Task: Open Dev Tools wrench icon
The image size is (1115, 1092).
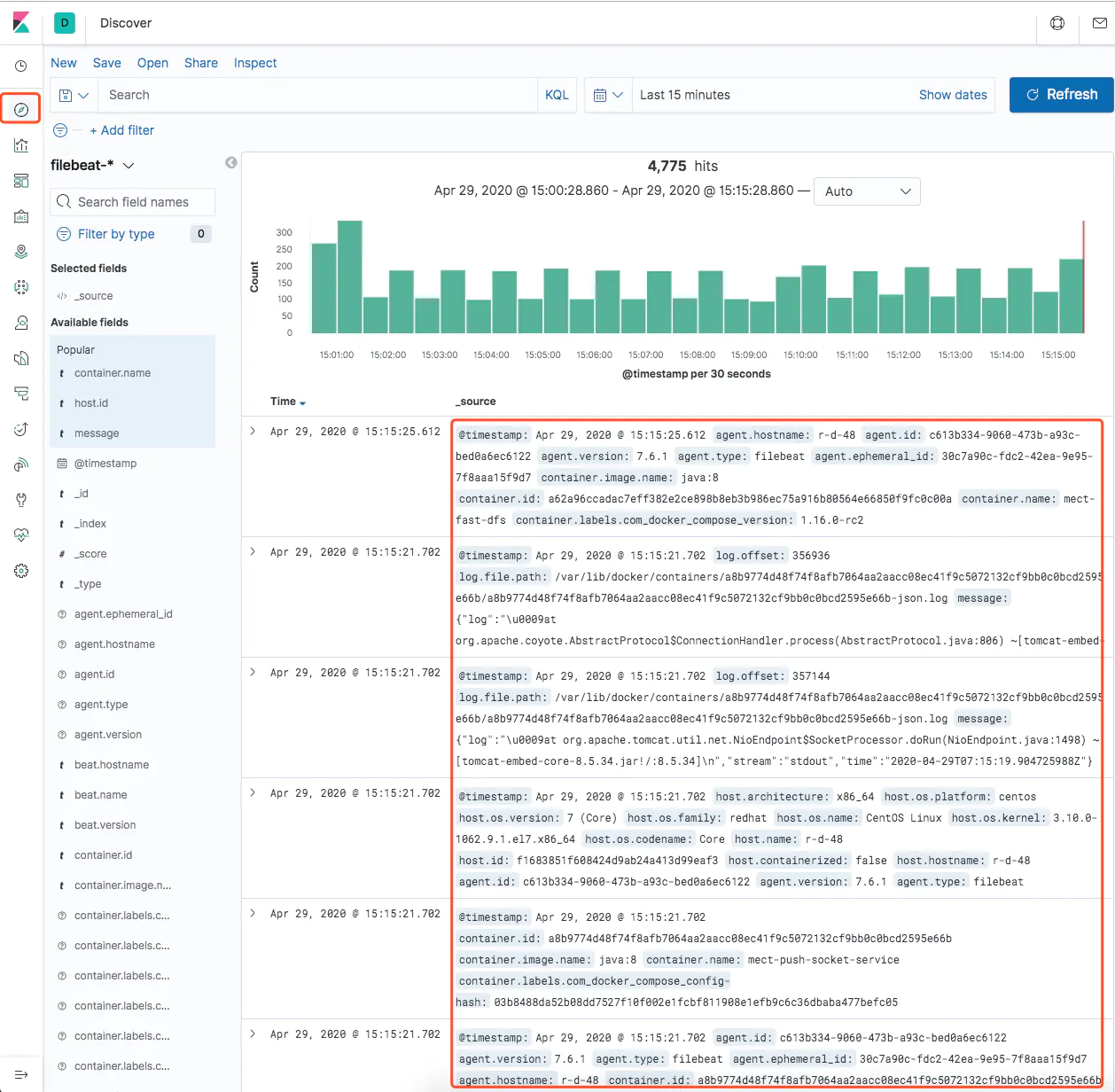Action: tap(21, 500)
